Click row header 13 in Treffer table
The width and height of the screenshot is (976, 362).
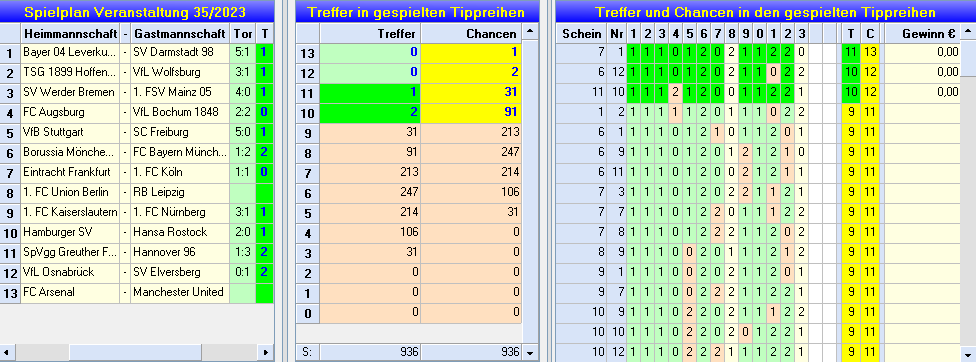coord(307,53)
